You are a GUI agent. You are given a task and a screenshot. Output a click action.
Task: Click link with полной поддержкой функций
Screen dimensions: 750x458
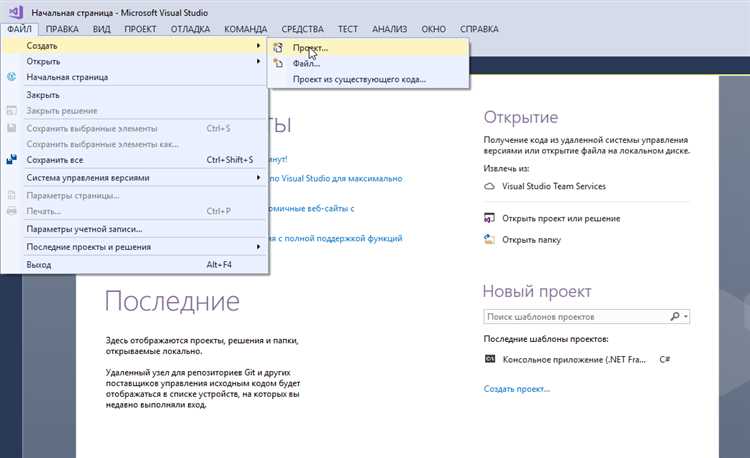[336, 238]
